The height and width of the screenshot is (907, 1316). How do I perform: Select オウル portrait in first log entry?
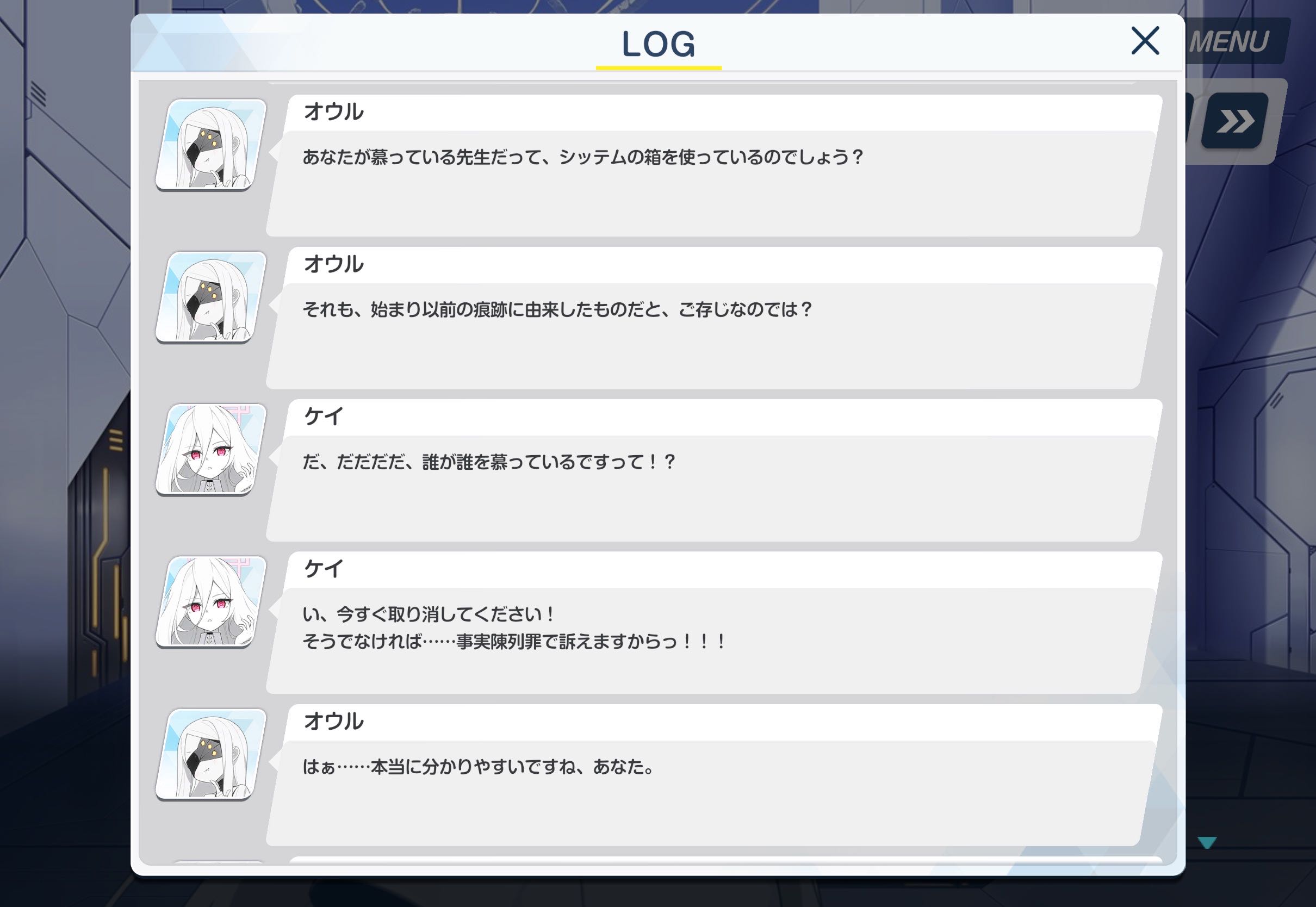click(x=211, y=144)
